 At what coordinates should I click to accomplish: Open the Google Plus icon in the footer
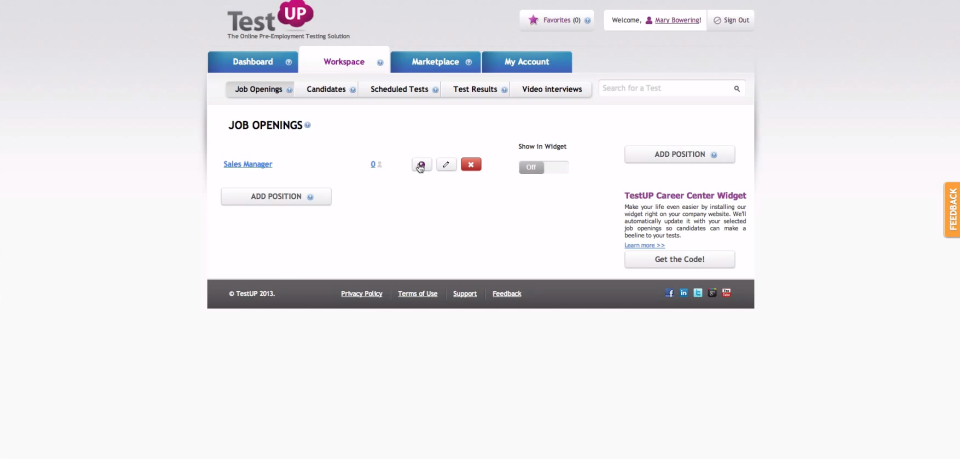pyautogui.click(x=712, y=293)
